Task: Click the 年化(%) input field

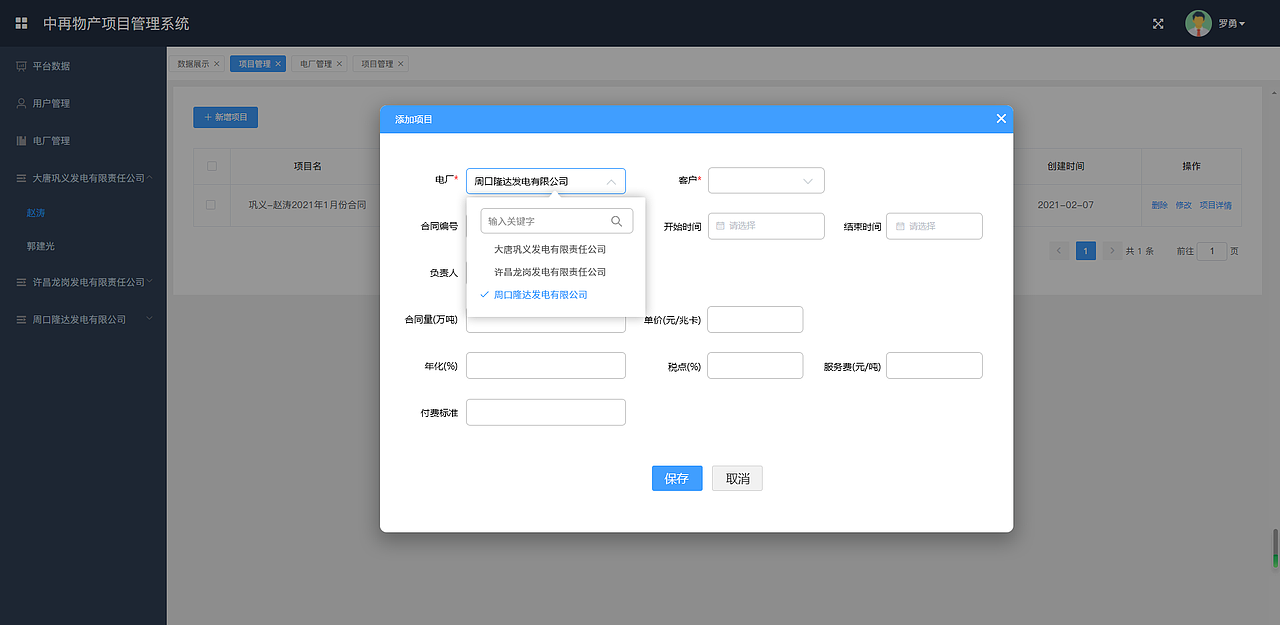Action: click(x=546, y=366)
